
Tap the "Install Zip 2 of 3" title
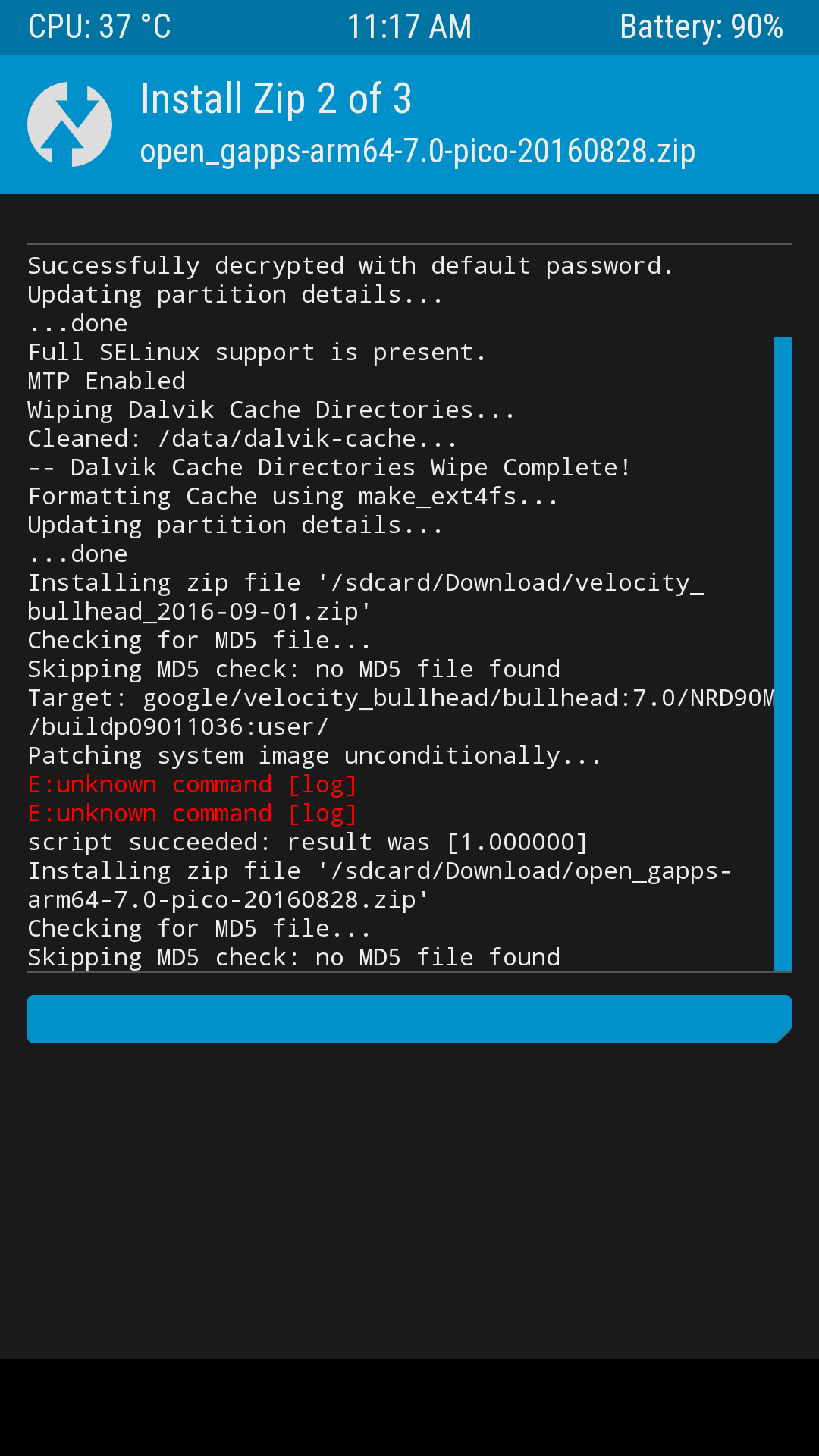[x=276, y=99]
